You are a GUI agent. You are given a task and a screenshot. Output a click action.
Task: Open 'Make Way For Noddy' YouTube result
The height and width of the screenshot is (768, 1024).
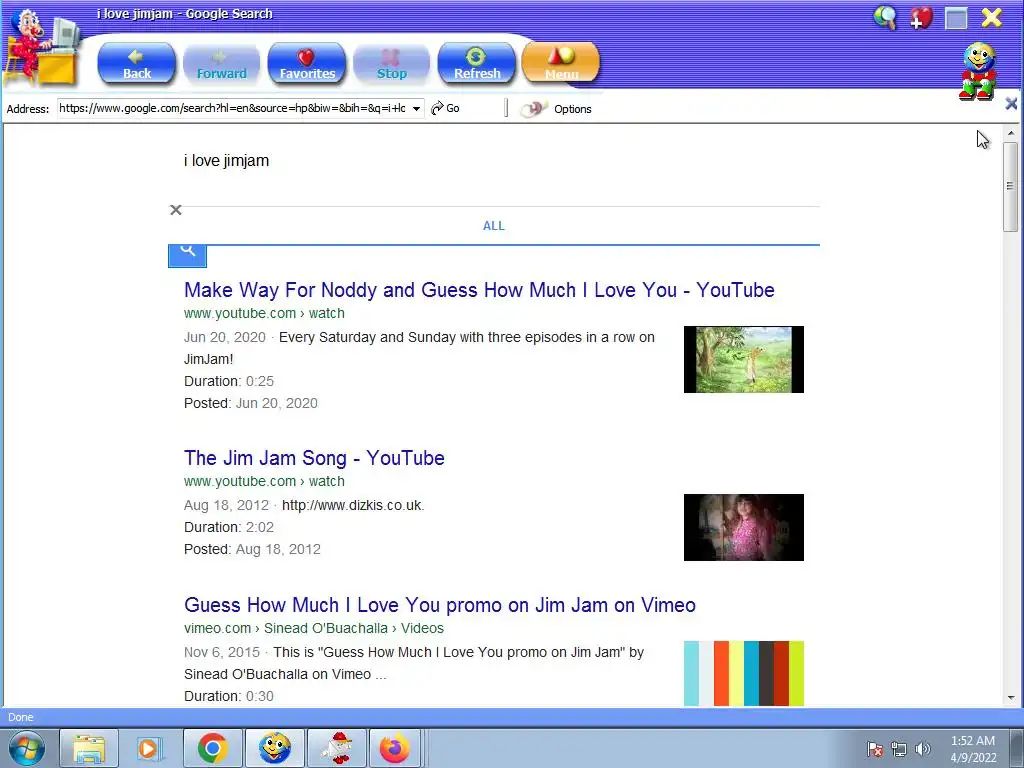[479, 290]
